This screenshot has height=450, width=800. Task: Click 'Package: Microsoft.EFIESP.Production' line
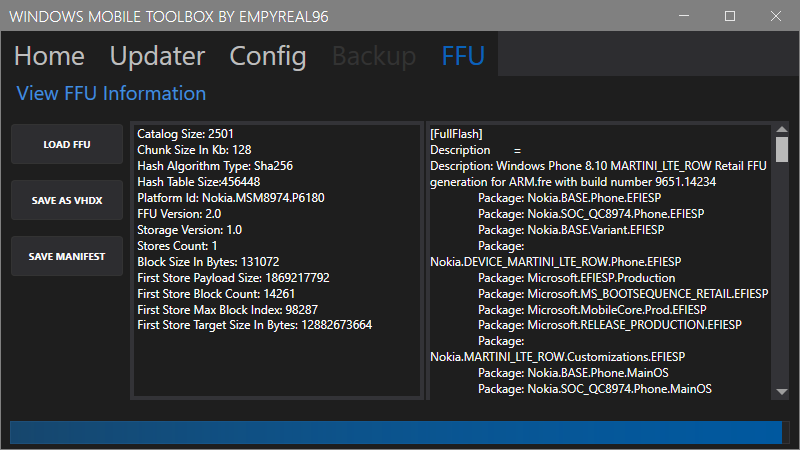(577, 278)
